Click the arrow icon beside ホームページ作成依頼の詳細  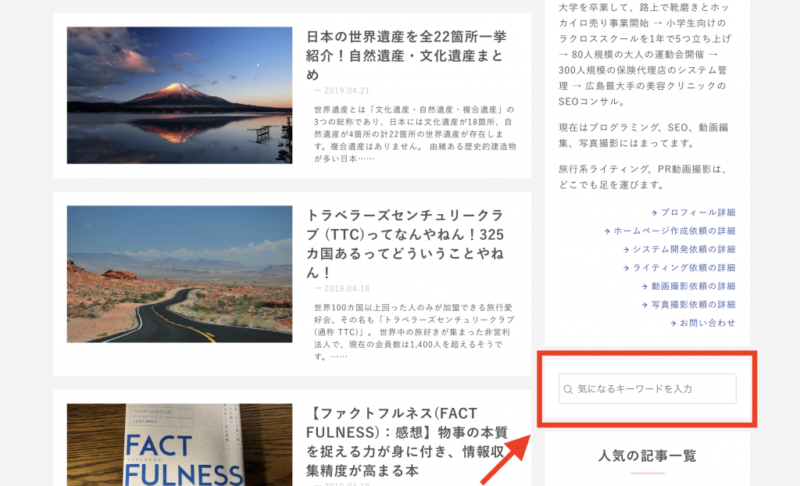click(607, 231)
